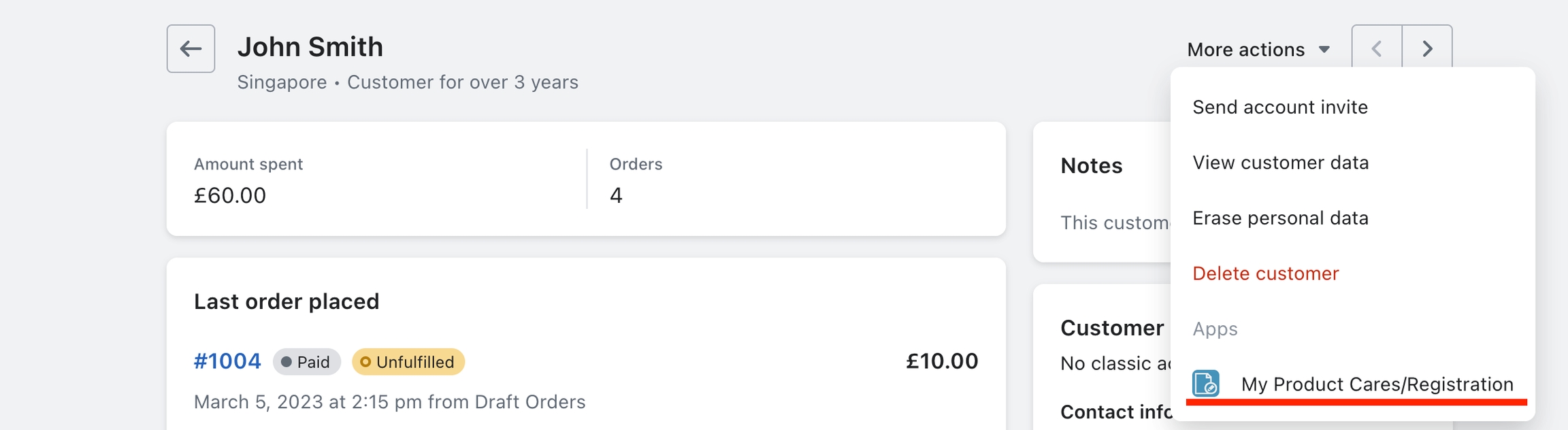Click the Unfulfilled badge circle icon
Image resolution: width=1568 pixels, height=430 pixels.
(365, 362)
